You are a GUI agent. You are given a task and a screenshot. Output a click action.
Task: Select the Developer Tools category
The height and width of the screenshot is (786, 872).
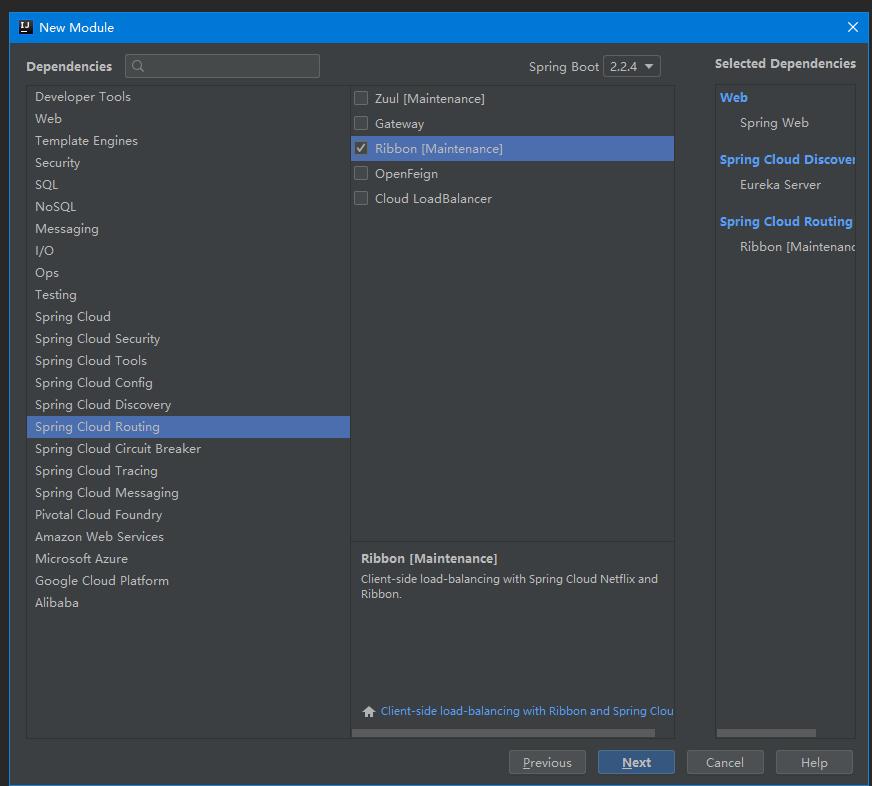coord(189,97)
